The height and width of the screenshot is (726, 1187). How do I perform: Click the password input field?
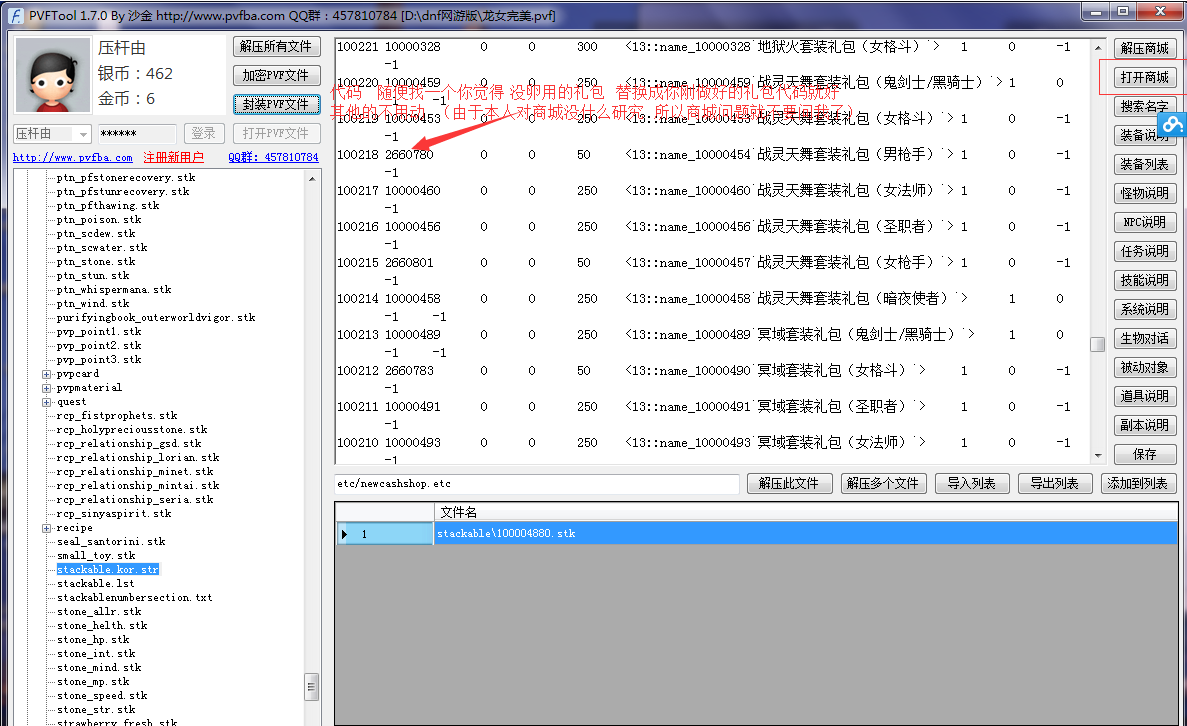coord(136,134)
